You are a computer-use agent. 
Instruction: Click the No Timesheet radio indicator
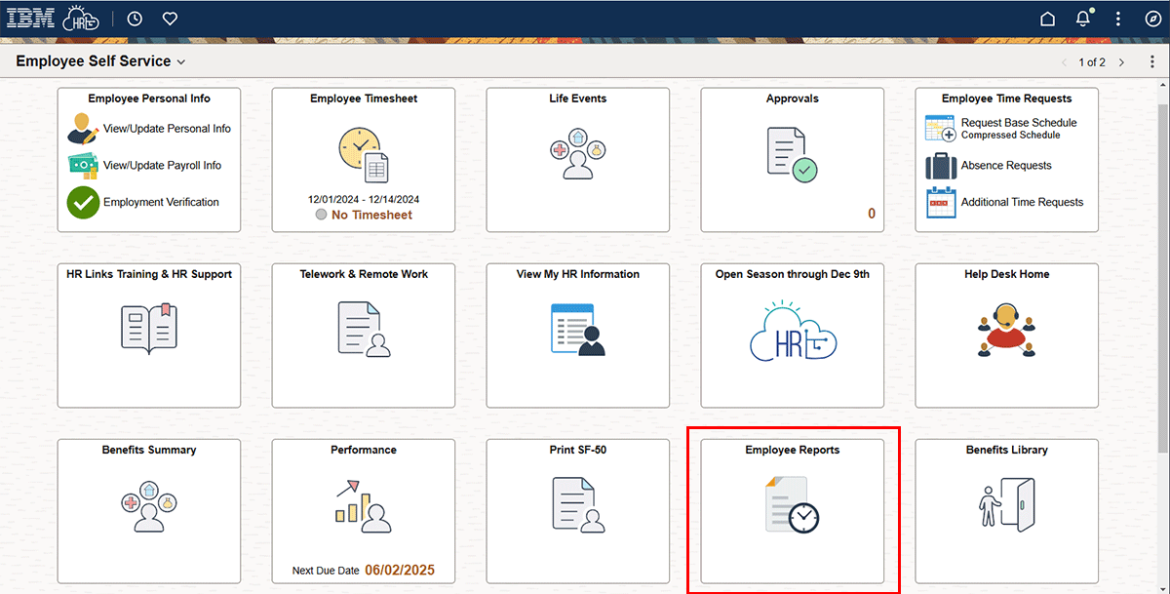[320, 214]
